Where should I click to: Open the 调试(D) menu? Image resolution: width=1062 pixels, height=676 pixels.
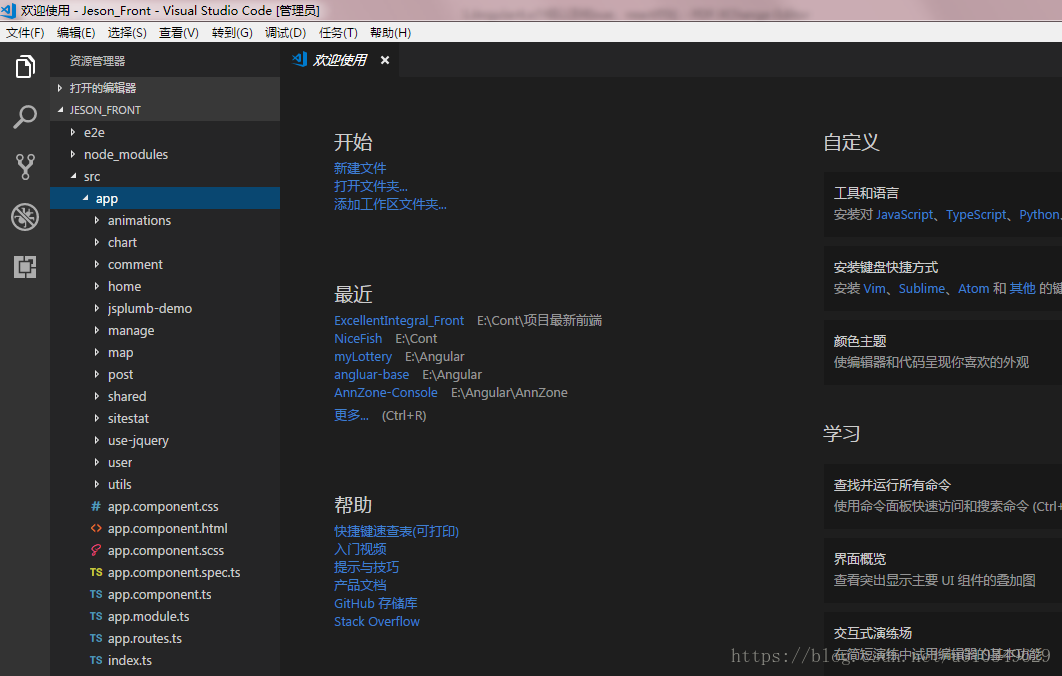[x=285, y=33]
